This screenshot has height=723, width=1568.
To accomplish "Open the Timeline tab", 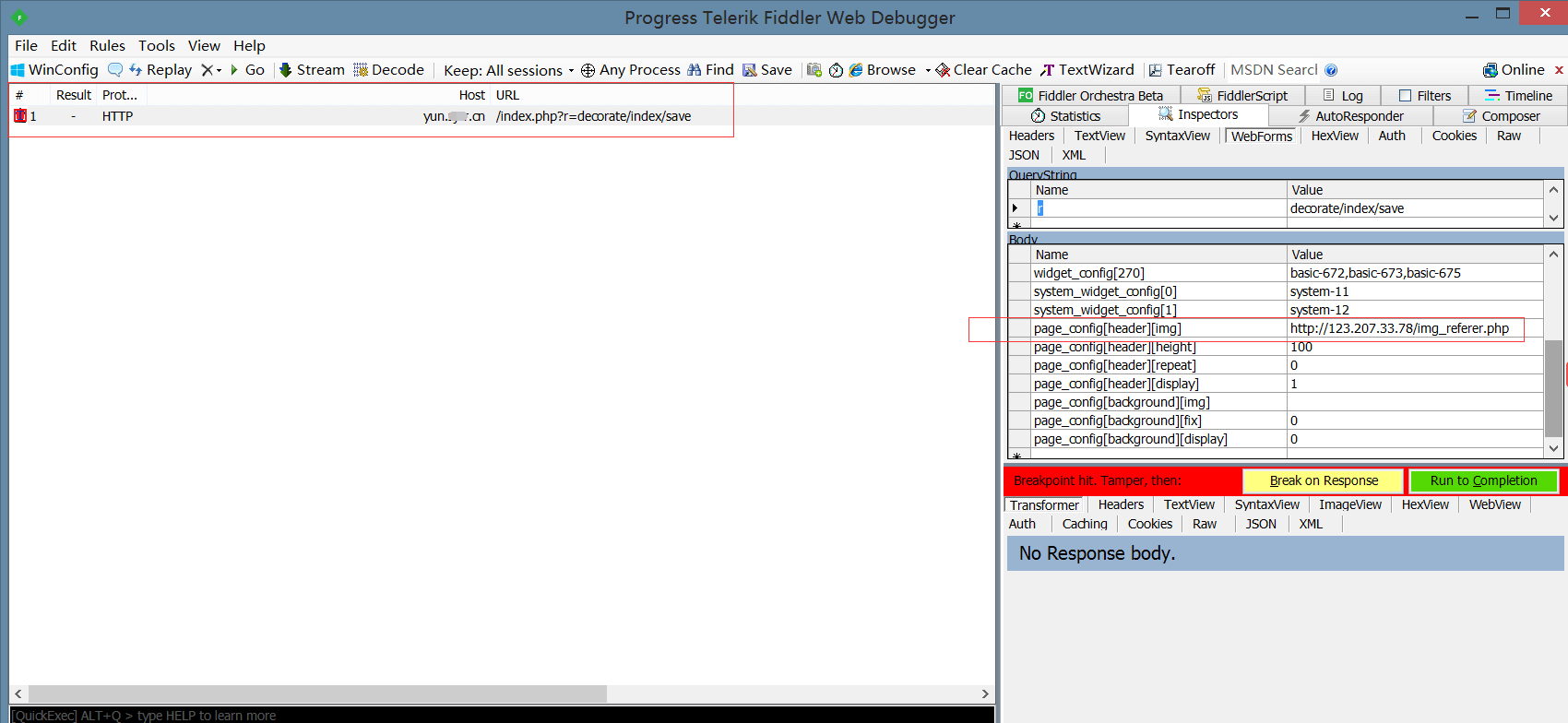I will 1518,96.
